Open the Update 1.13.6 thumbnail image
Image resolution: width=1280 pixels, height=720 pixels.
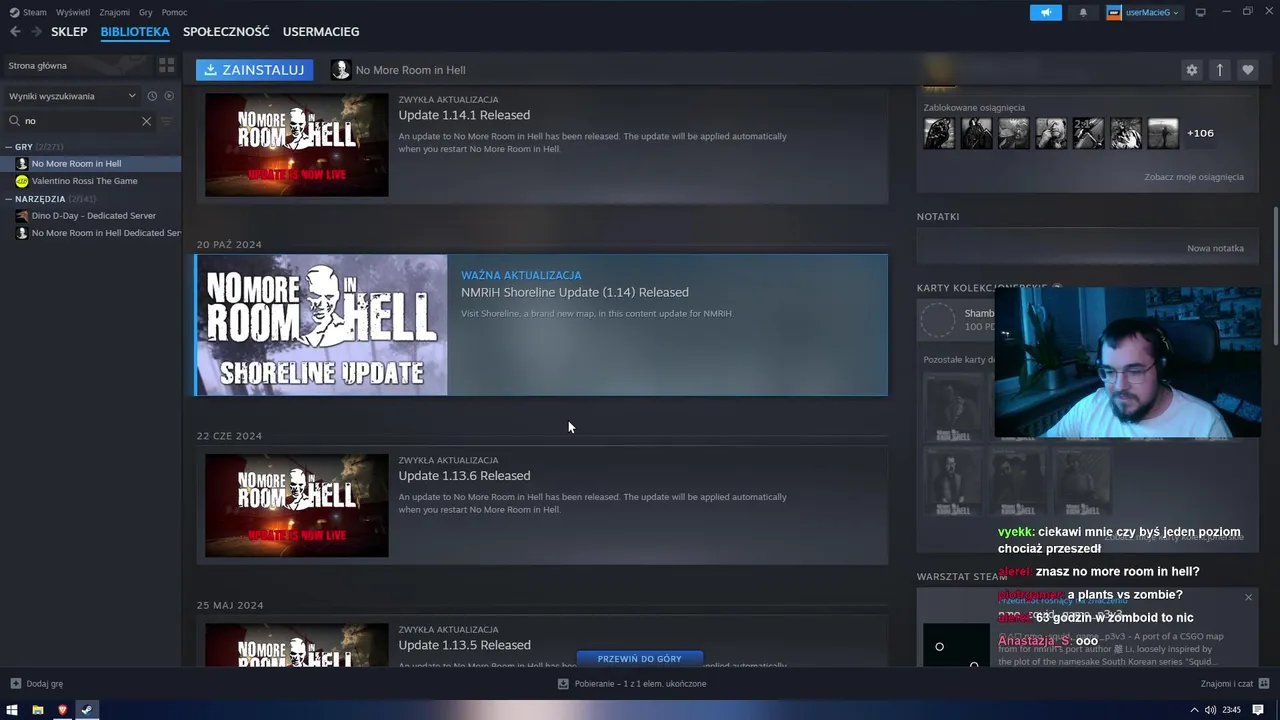tap(297, 506)
